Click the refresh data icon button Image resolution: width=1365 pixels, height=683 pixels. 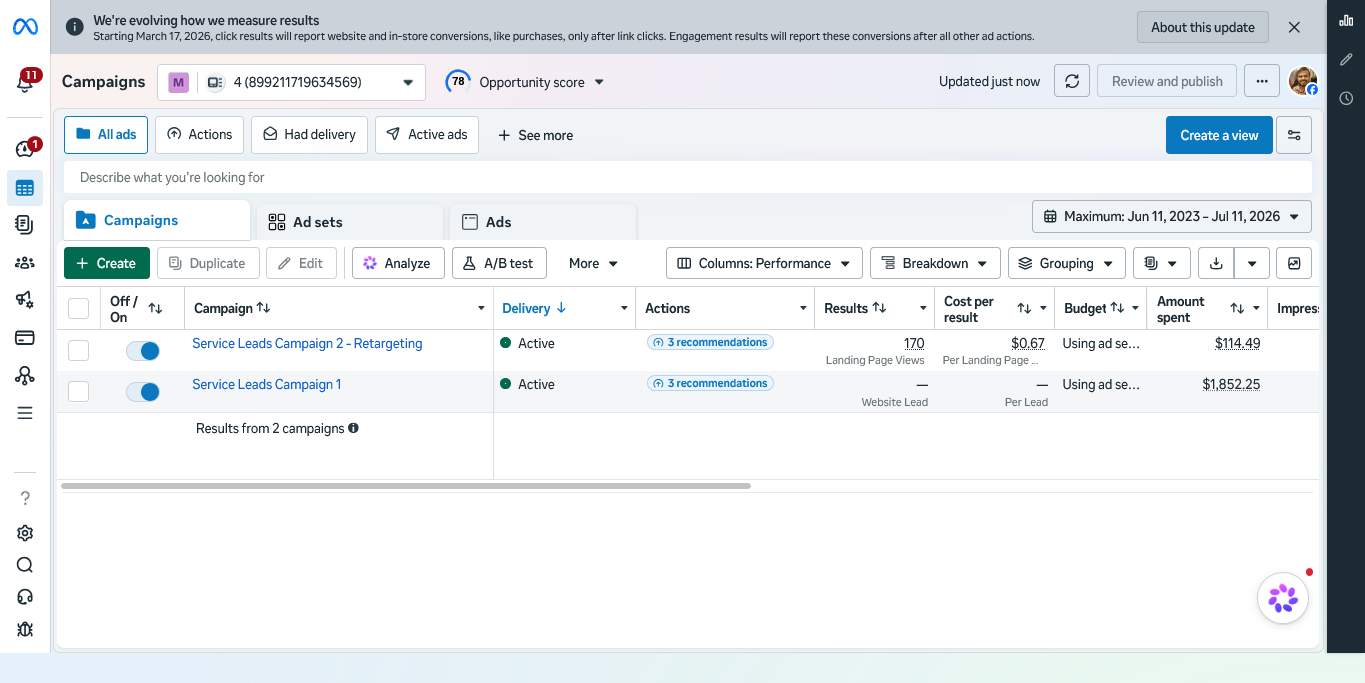1072,82
